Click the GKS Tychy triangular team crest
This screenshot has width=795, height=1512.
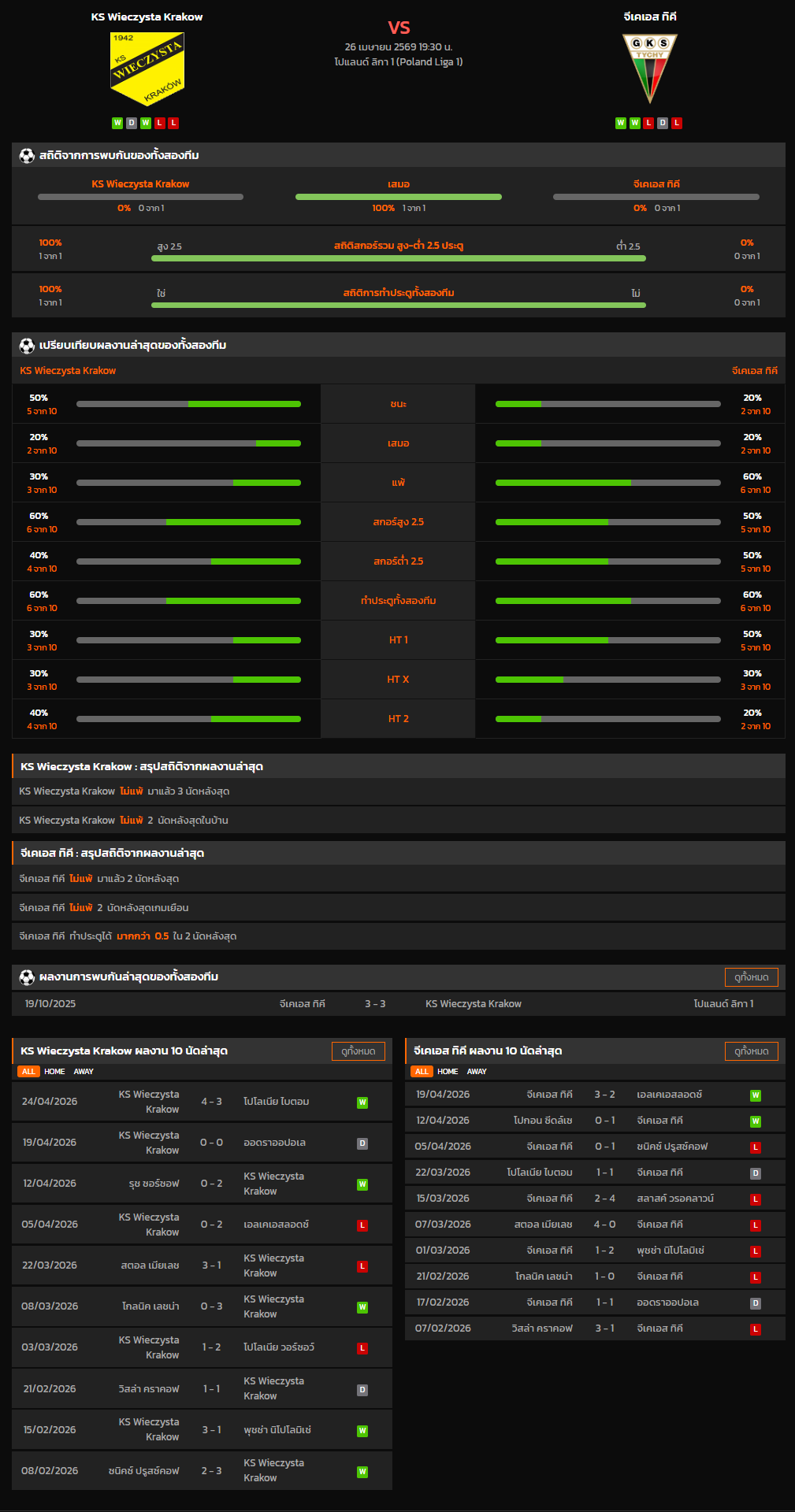click(649, 68)
